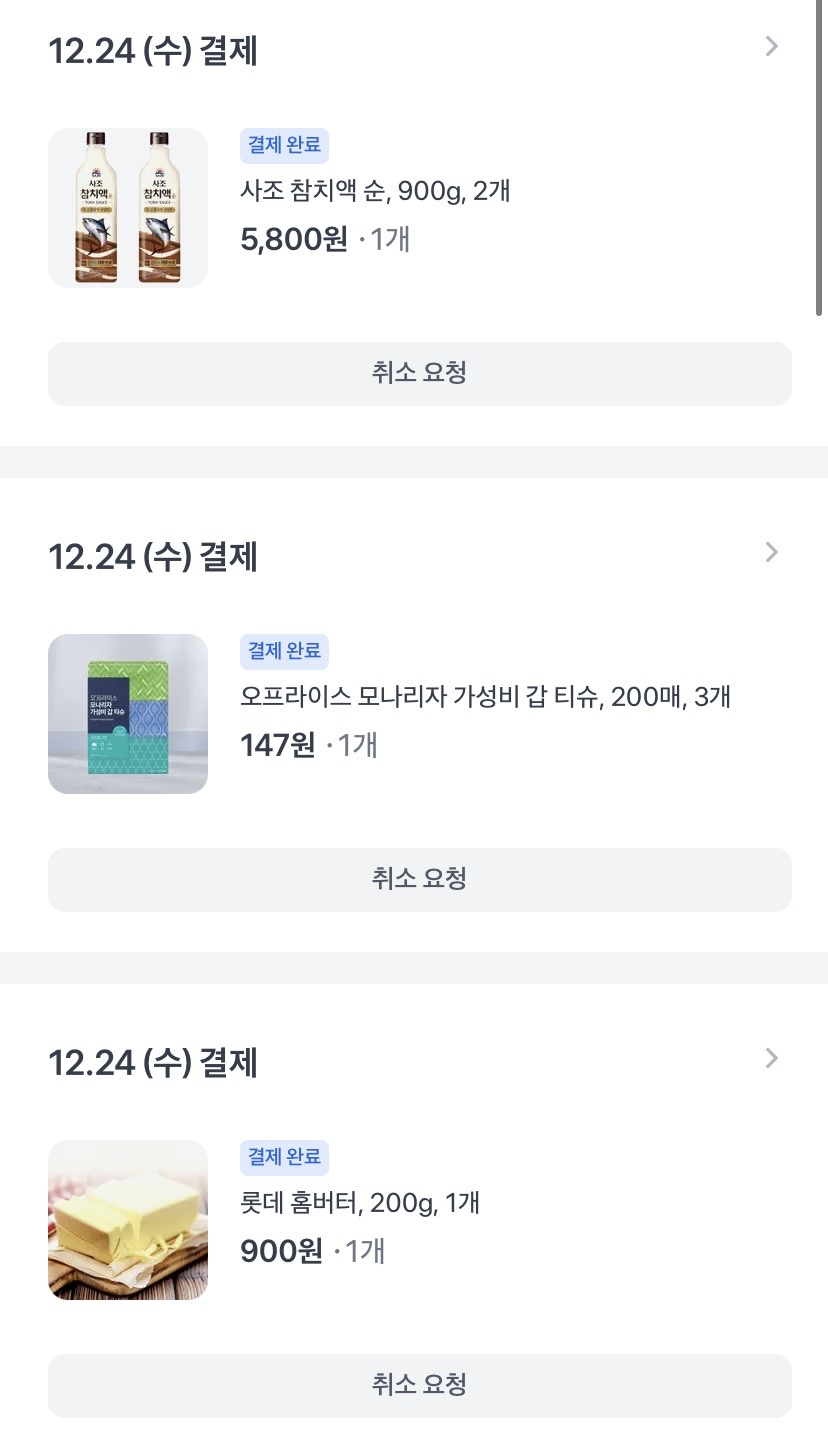Screen dimensions: 828x1445
Task: Select the butter product photo
Action: 128,1220
